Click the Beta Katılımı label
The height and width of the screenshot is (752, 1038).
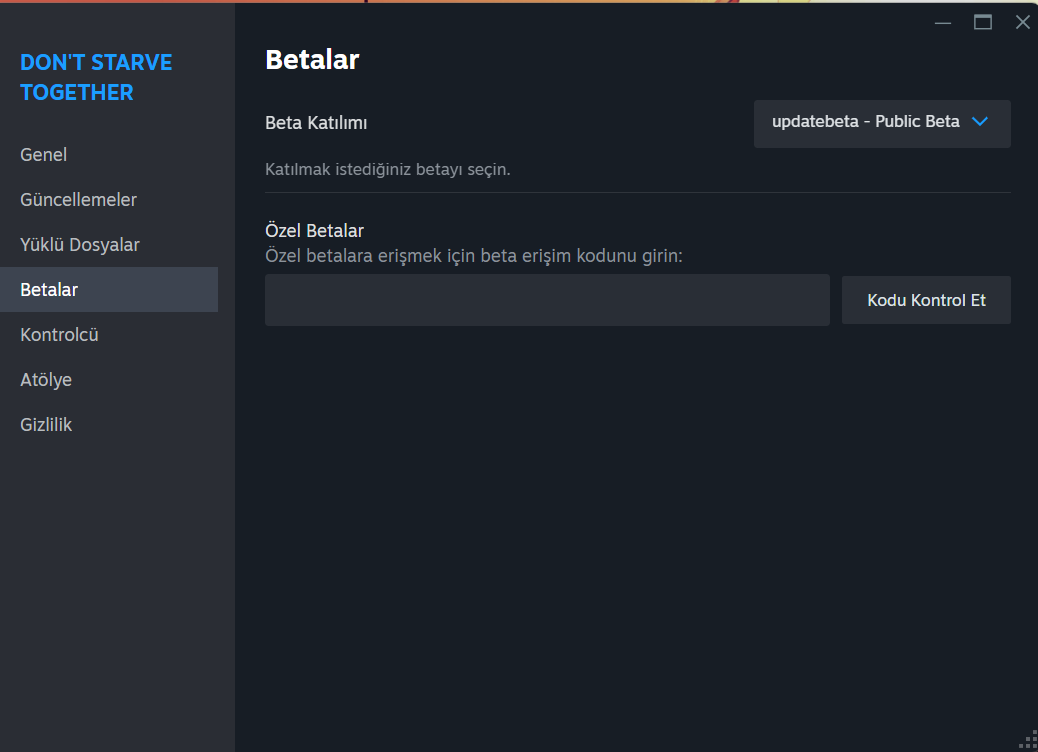(316, 123)
